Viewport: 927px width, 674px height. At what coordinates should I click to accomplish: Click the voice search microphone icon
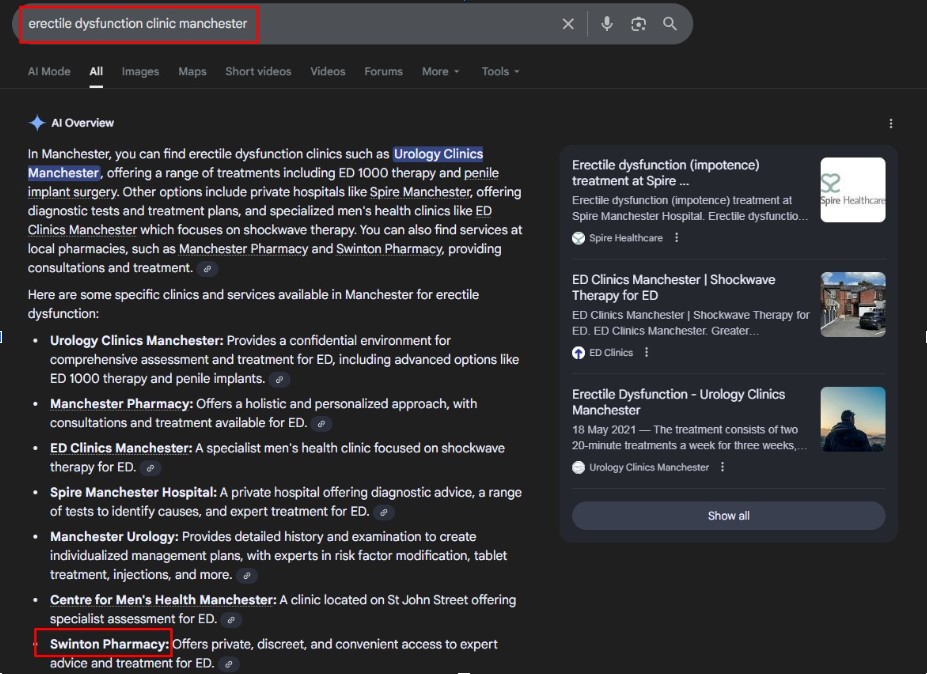click(606, 24)
